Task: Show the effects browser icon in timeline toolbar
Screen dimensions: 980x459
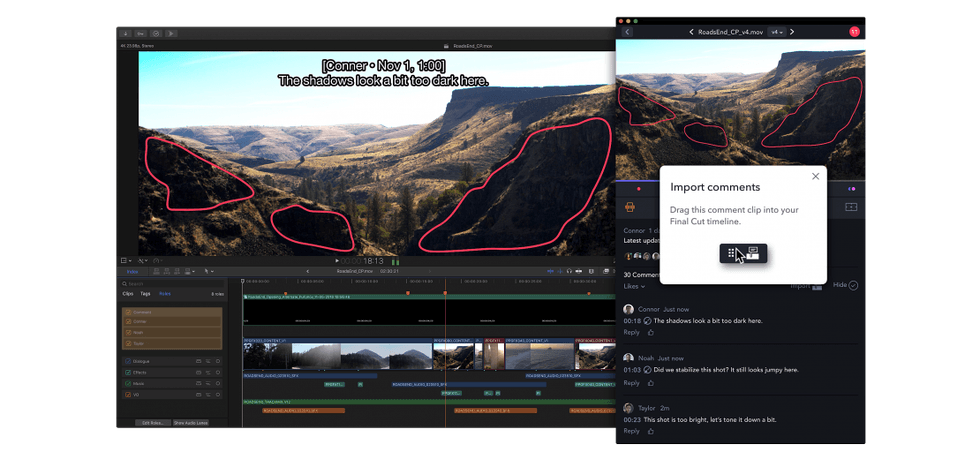Action: coord(606,271)
